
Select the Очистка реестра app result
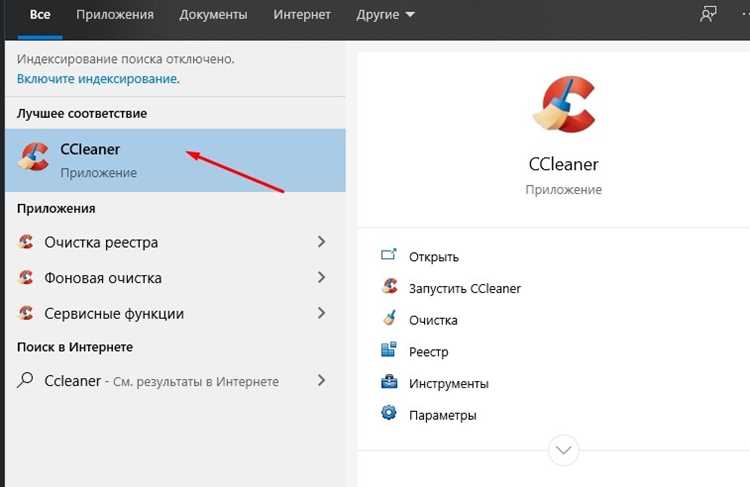[175, 242]
